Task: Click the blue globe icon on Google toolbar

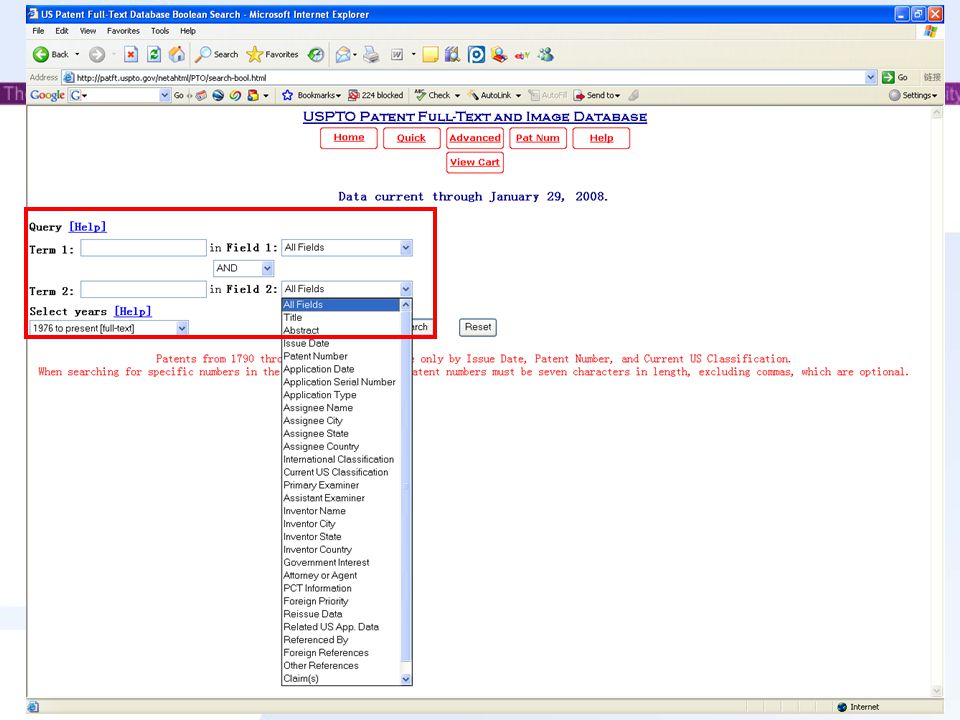Action: [218, 96]
